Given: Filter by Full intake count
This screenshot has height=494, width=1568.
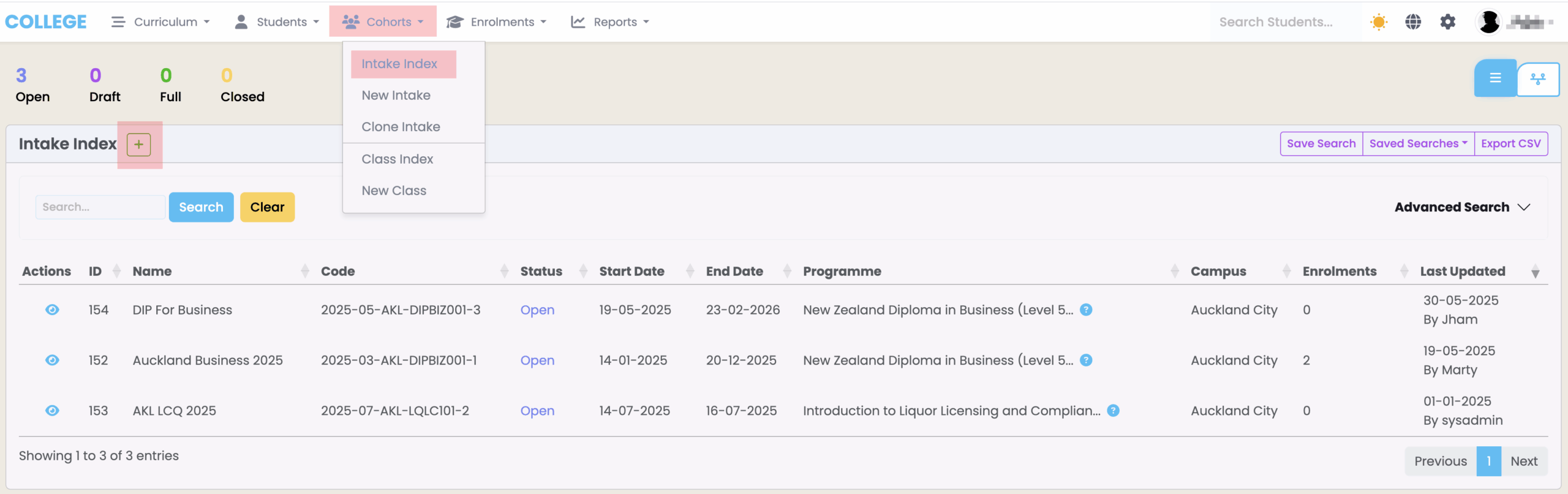Looking at the screenshot, I should point(170,85).
